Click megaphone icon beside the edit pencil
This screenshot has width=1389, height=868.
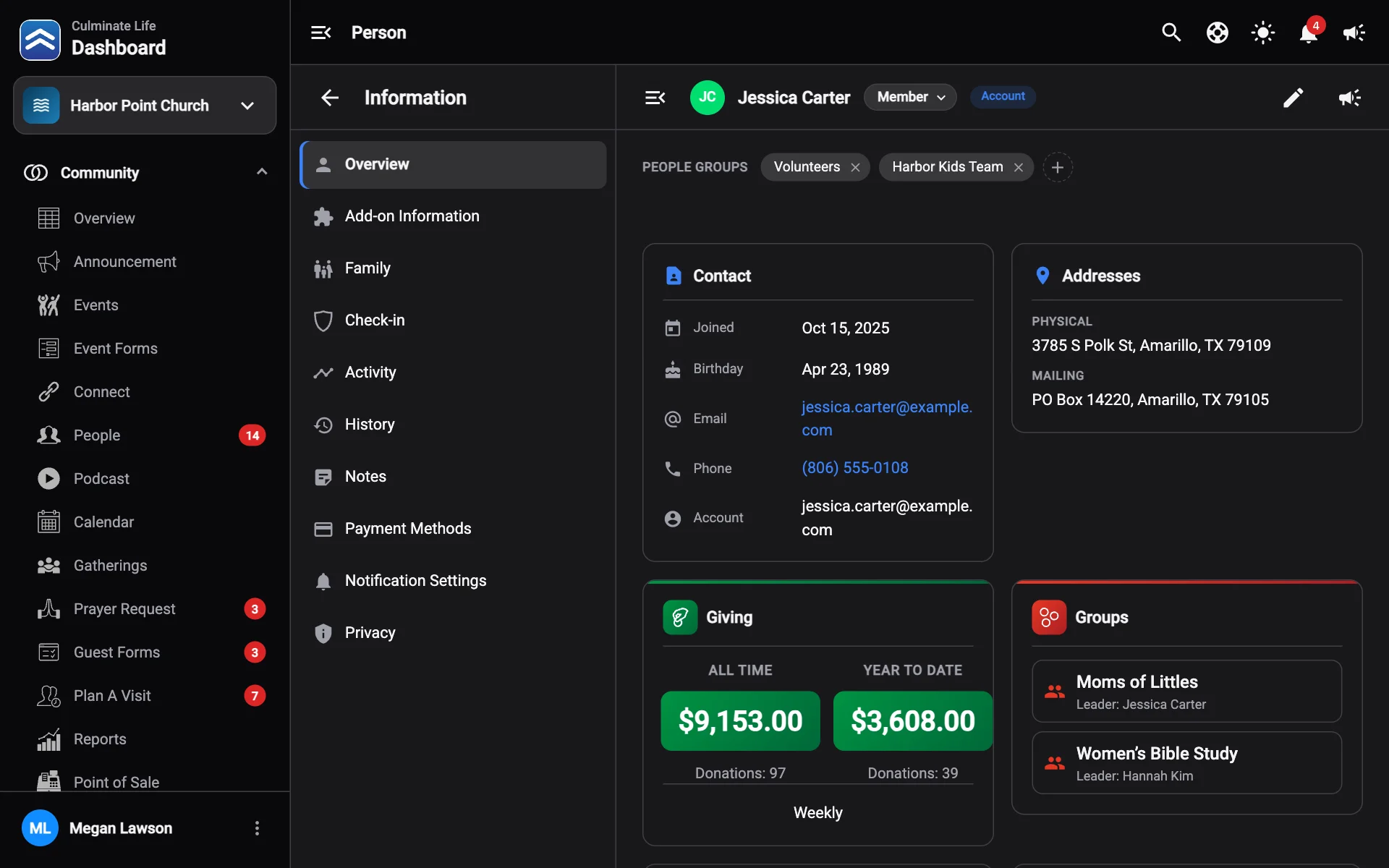(x=1350, y=98)
